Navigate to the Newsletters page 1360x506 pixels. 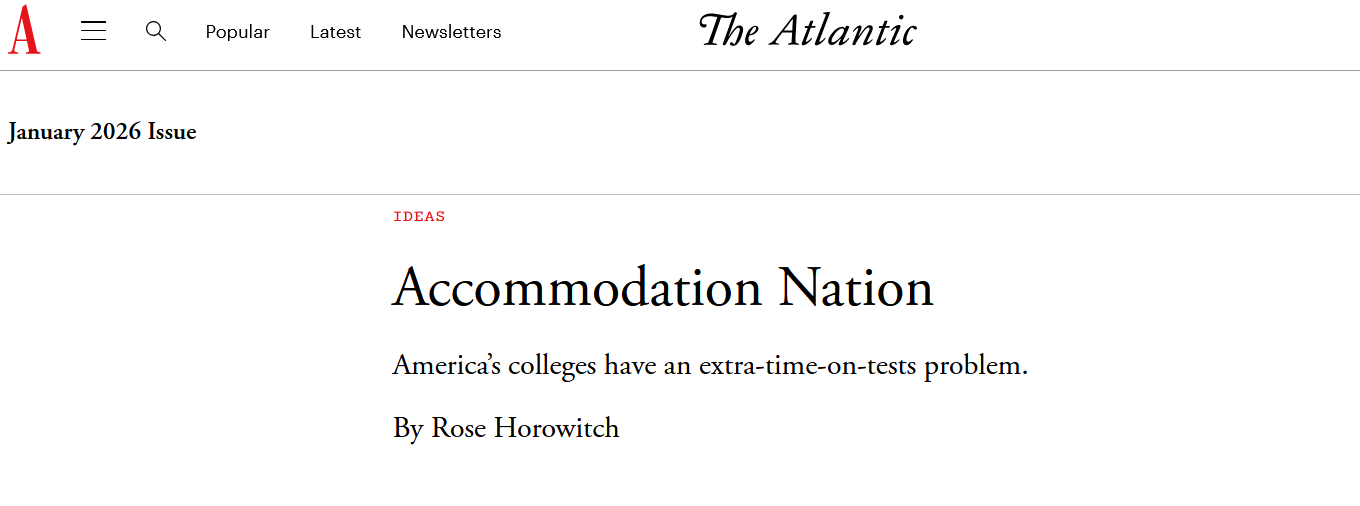451,32
